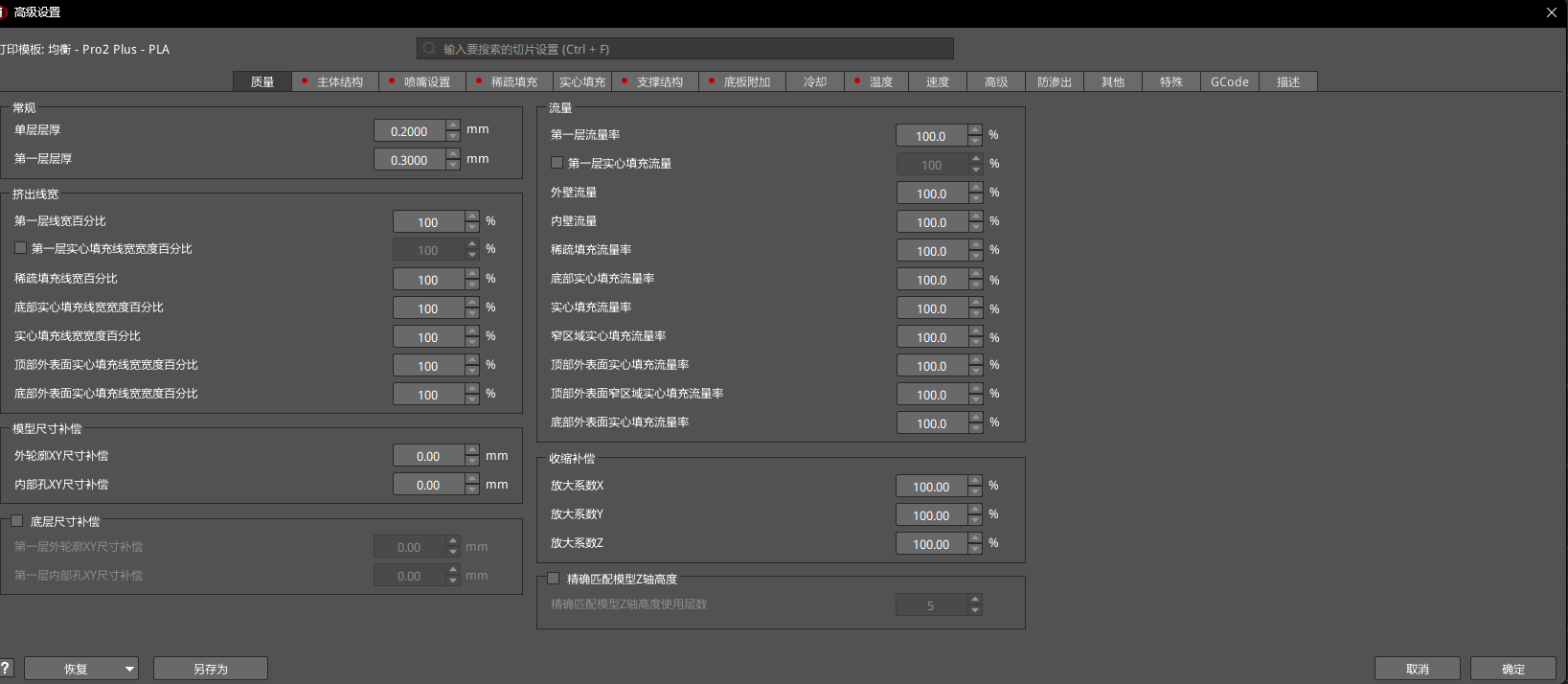Focus the 底部实心填充线宽宽度百分比 value field
This screenshot has width=1568, height=684.
[x=429, y=308]
